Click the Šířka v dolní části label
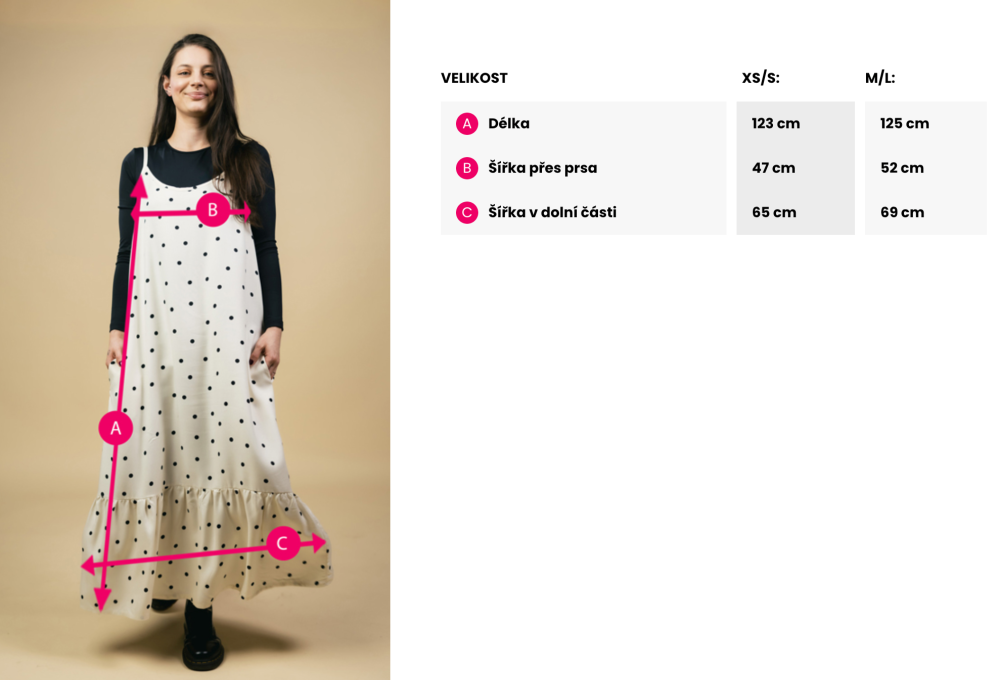The image size is (1000, 680). [x=552, y=212]
